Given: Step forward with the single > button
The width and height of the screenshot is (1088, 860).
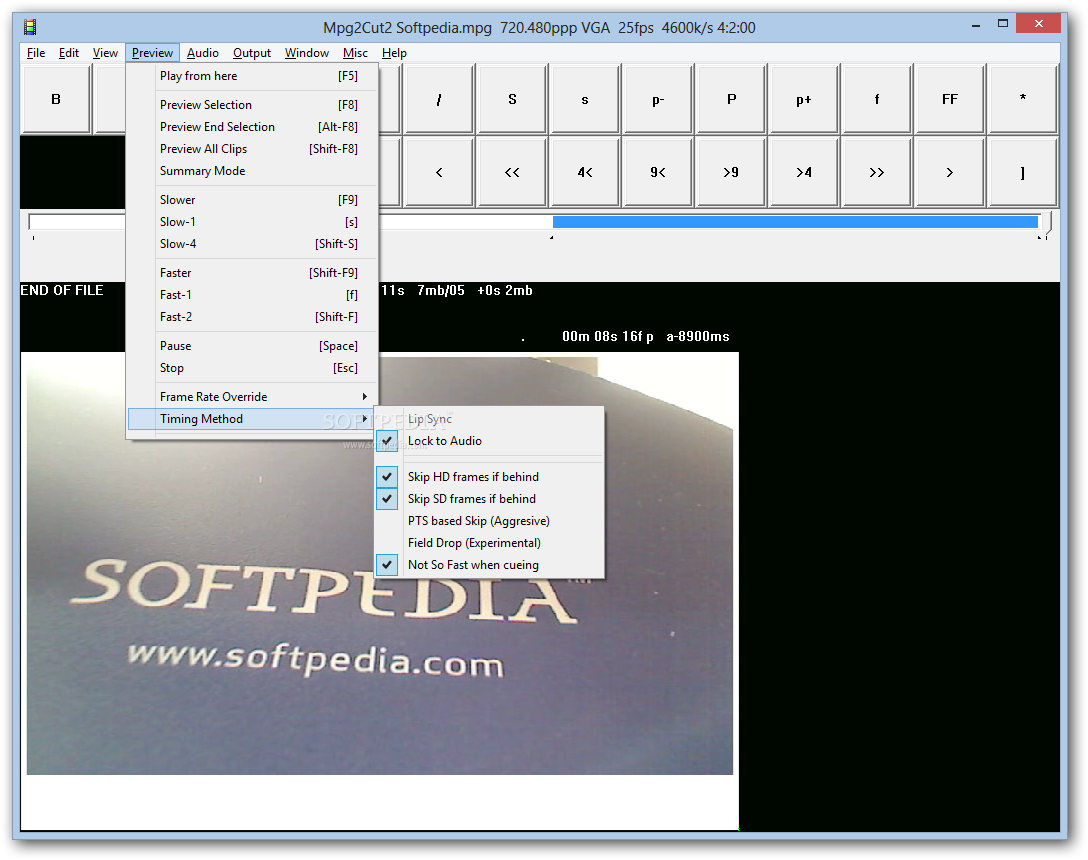Looking at the screenshot, I should (x=950, y=172).
